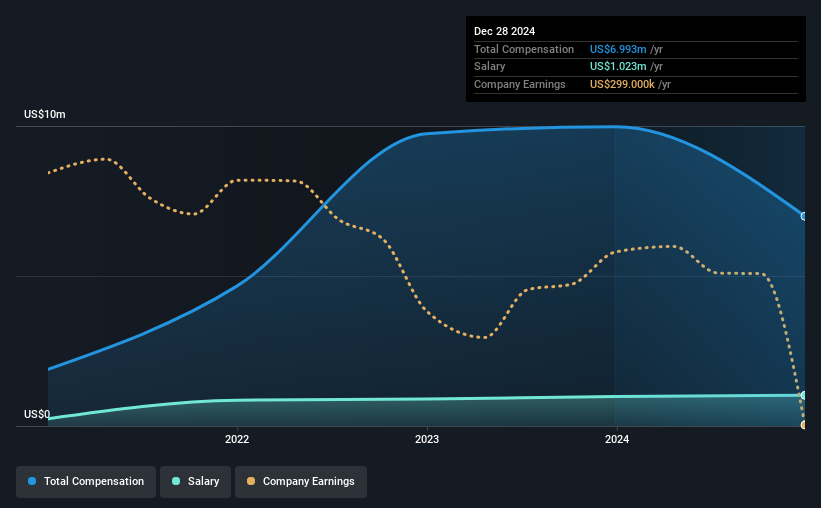
Task: Click the US$1.023m salary value
Action: click(x=618, y=67)
